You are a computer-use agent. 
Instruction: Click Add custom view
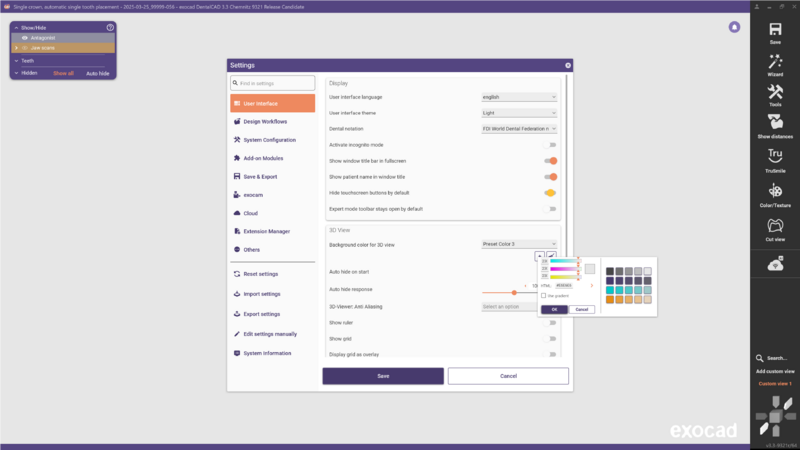click(x=775, y=371)
